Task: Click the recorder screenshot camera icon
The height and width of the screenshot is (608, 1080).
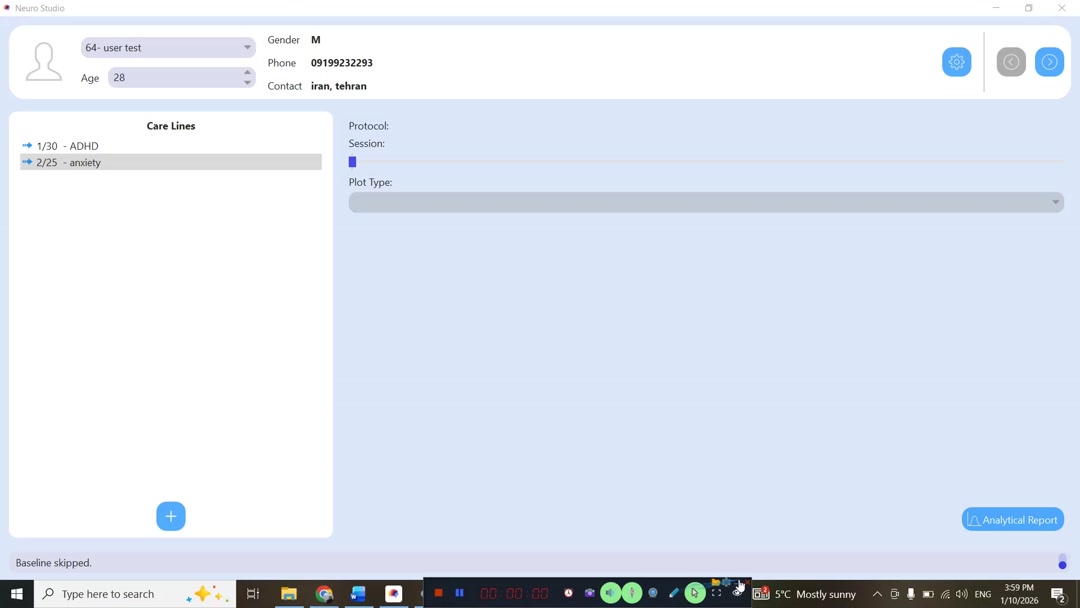Action: [590, 593]
